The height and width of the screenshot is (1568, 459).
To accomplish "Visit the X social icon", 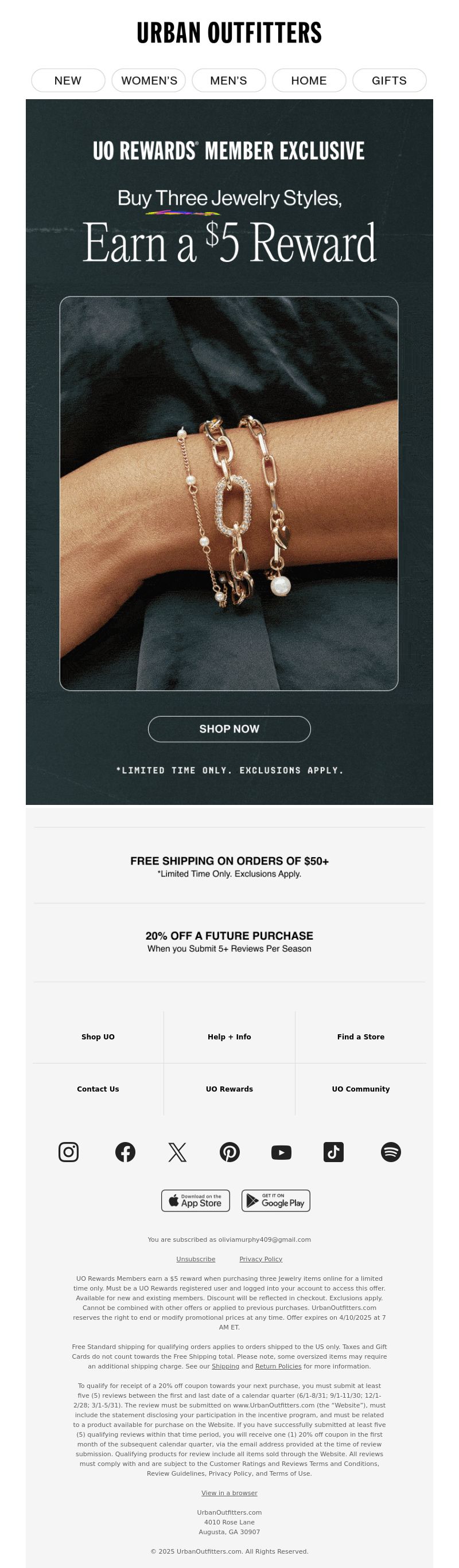I will click(177, 1152).
